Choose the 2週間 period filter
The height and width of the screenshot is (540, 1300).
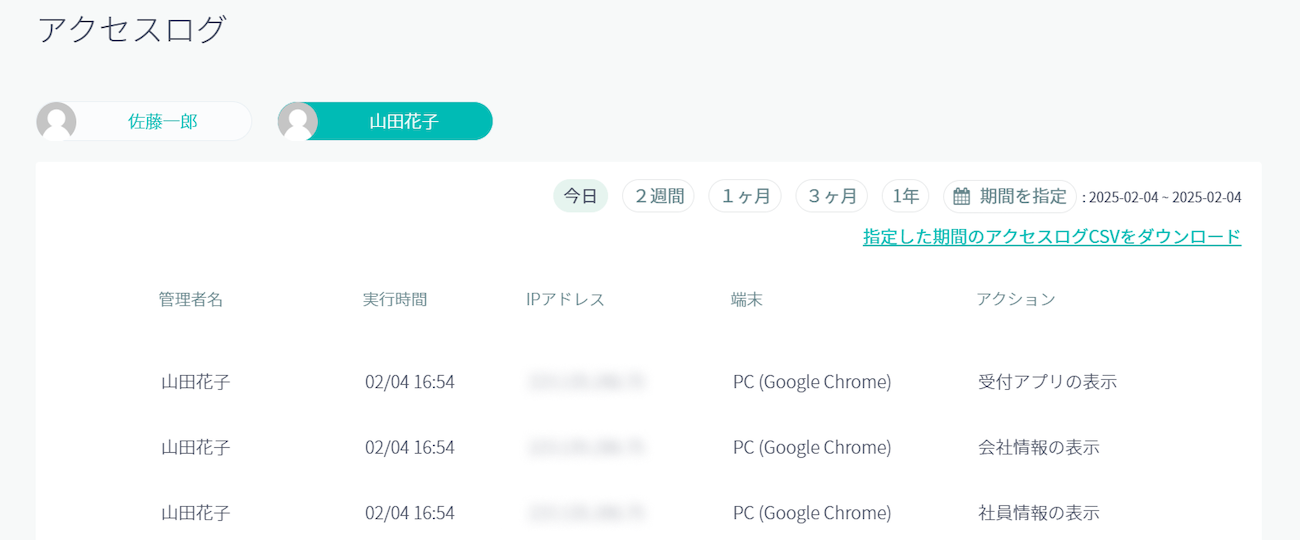658,196
